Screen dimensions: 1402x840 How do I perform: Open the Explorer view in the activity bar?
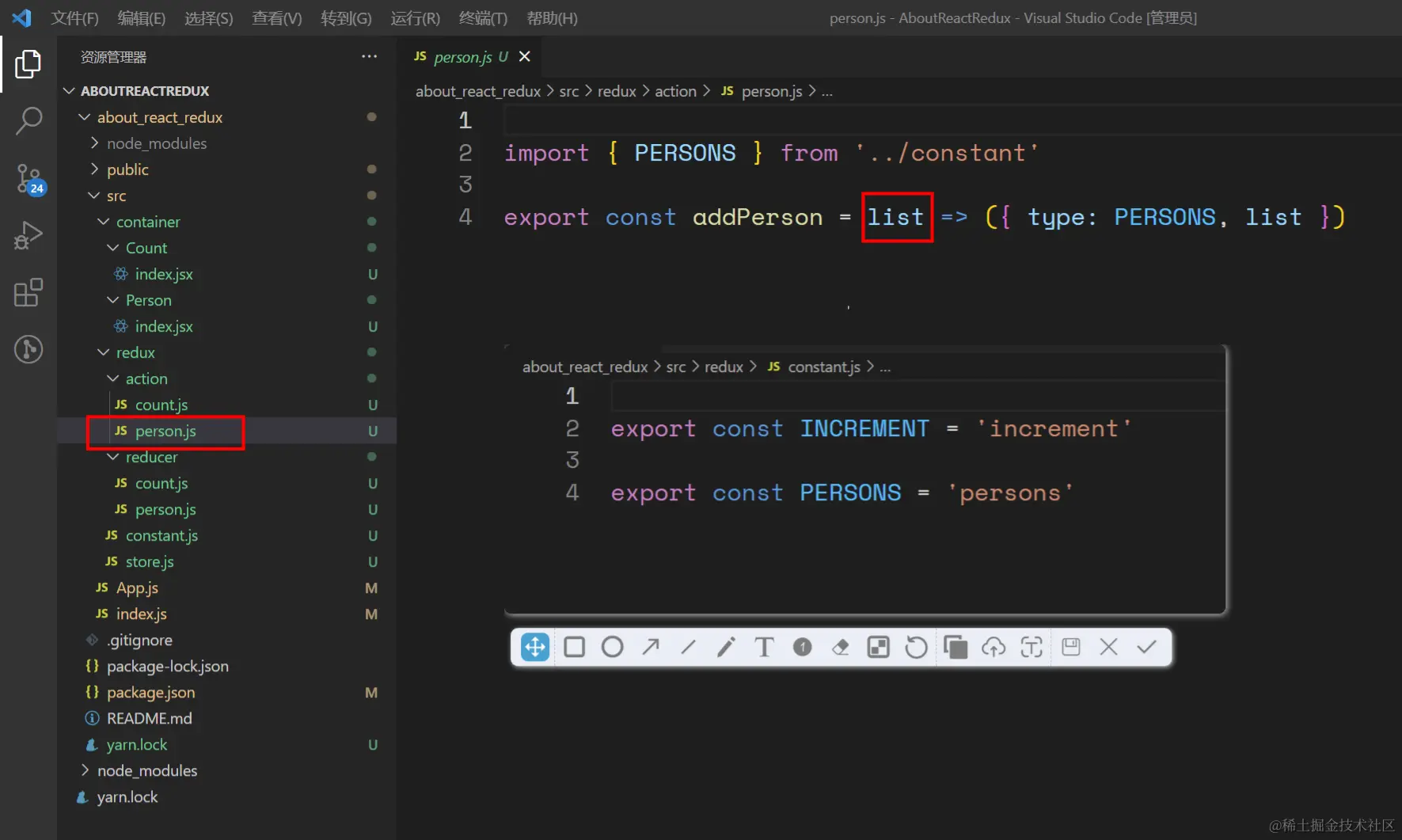tap(28, 63)
